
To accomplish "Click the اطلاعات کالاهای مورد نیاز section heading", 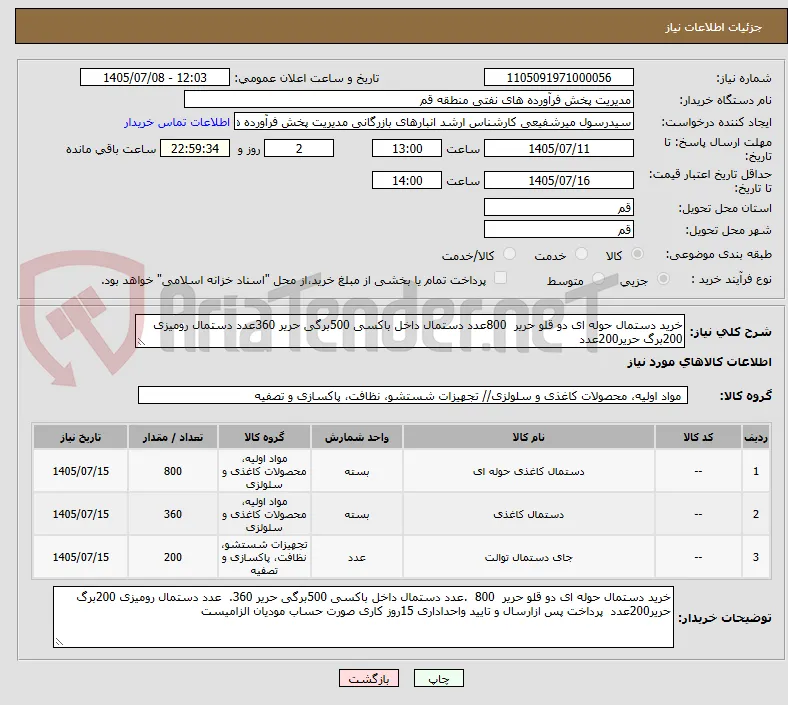I will coord(699,362).
